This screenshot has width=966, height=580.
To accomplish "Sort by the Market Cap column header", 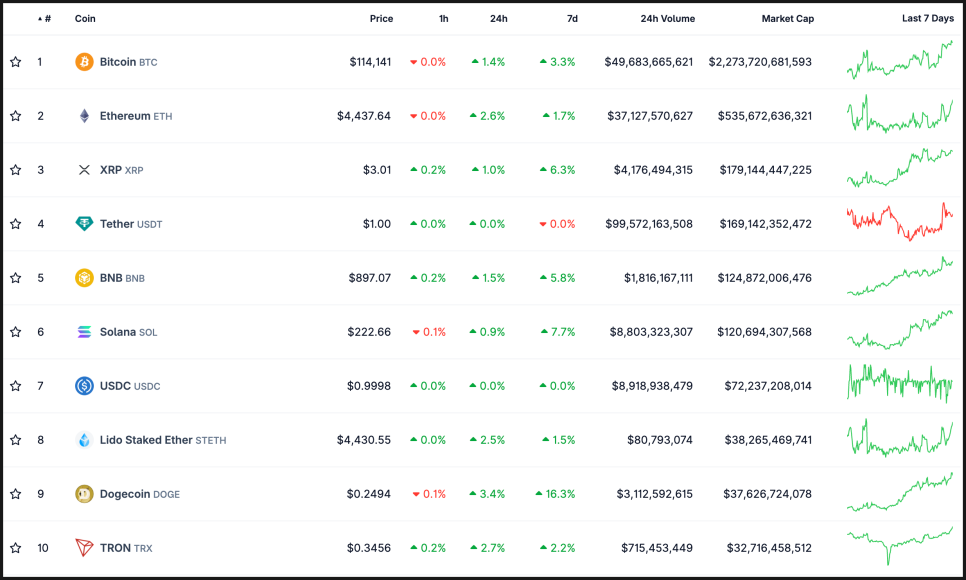I will 788,18.
